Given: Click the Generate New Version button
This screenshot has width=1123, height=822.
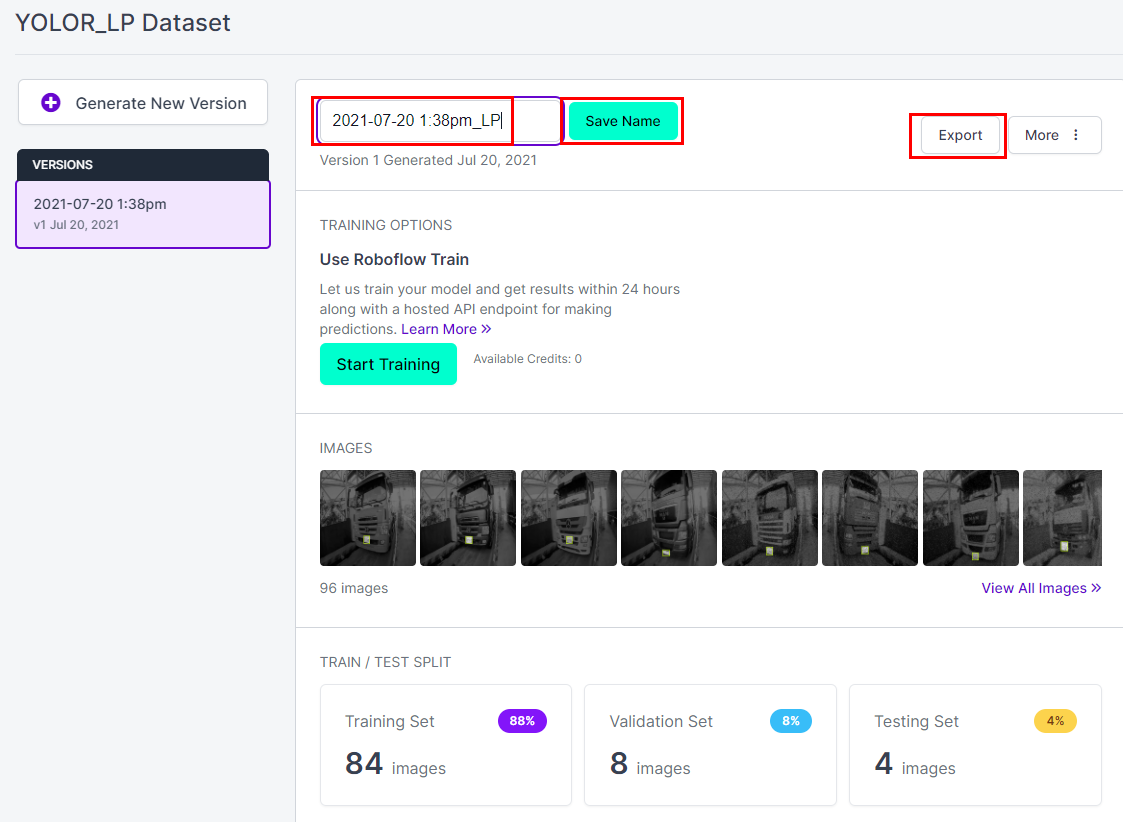Looking at the screenshot, I should coord(143,102).
